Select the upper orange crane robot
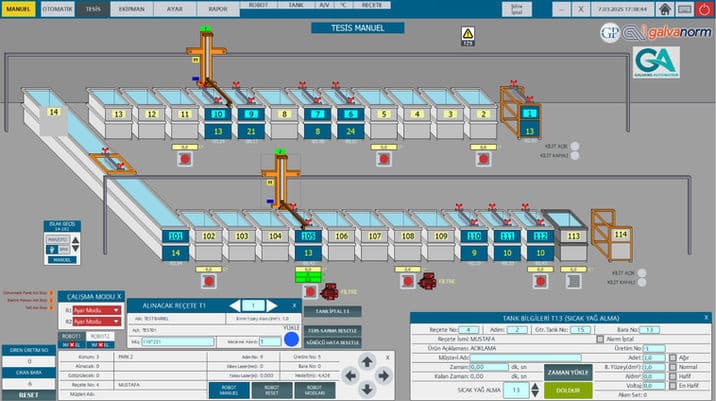The image size is (716, 401). tap(207, 57)
